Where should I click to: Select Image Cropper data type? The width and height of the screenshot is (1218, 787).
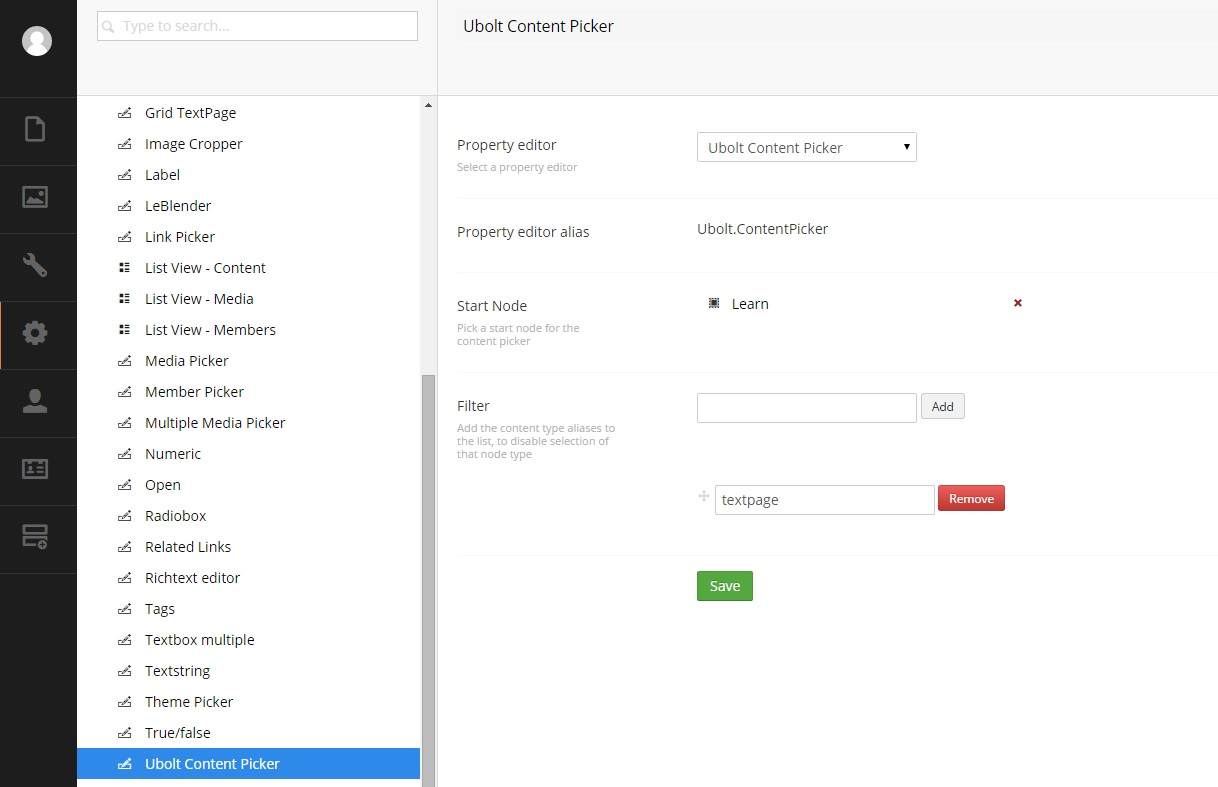(x=194, y=144)
